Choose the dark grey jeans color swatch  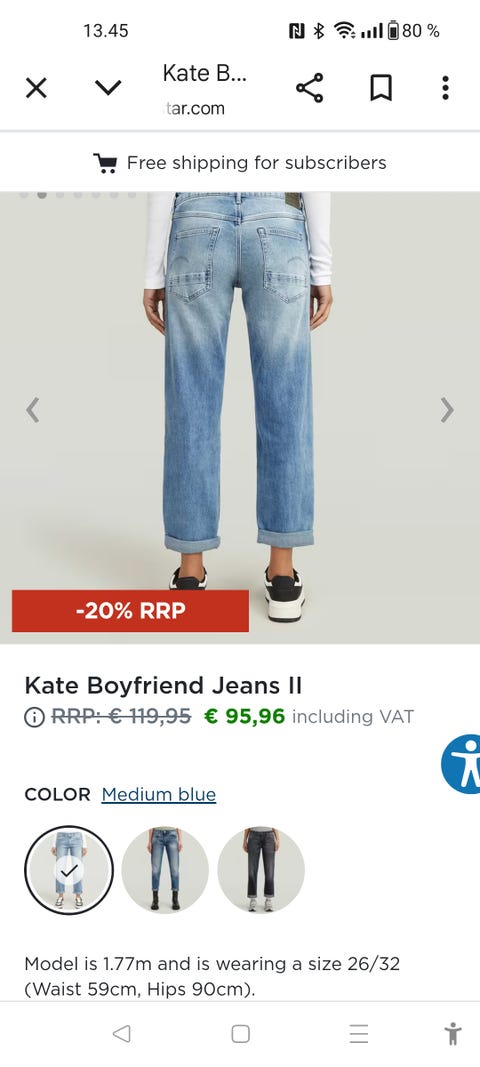261,870
